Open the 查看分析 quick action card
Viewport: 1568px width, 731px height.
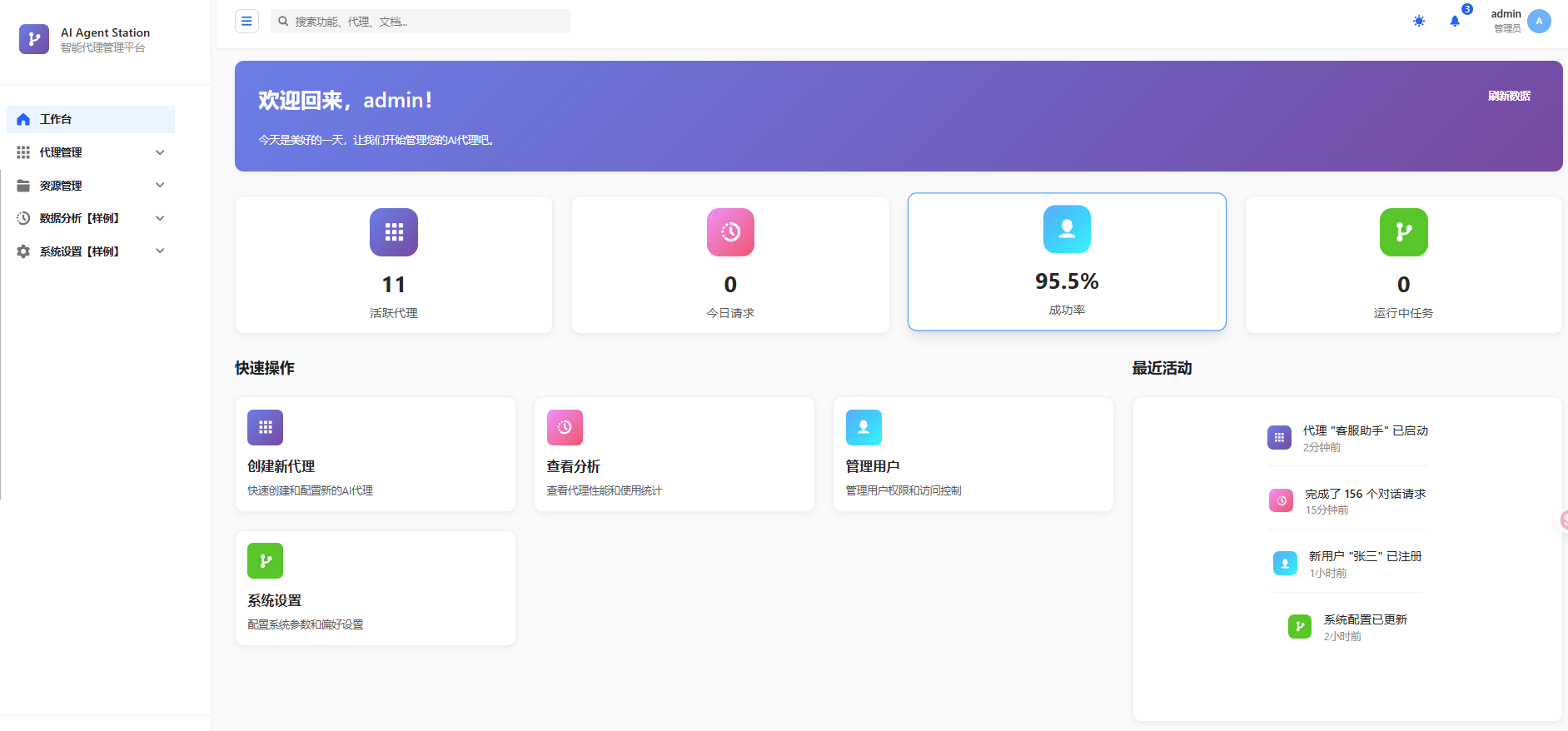674,454
